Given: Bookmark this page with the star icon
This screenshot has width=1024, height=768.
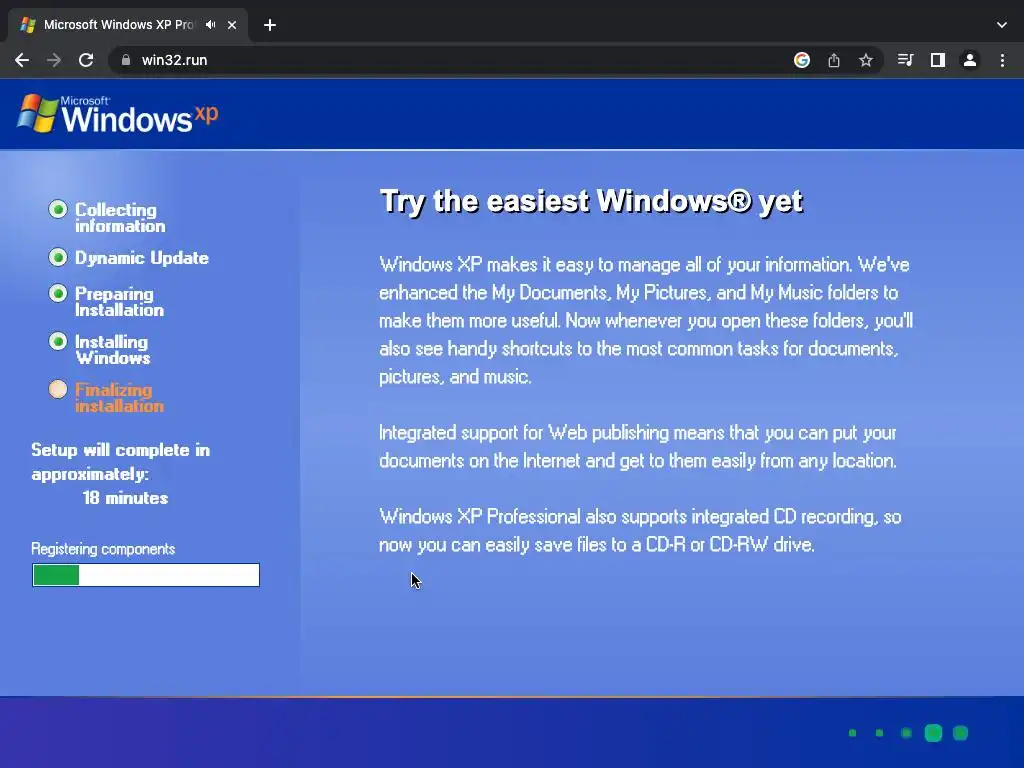Looking at the screenshot, I should click(865, 60).
